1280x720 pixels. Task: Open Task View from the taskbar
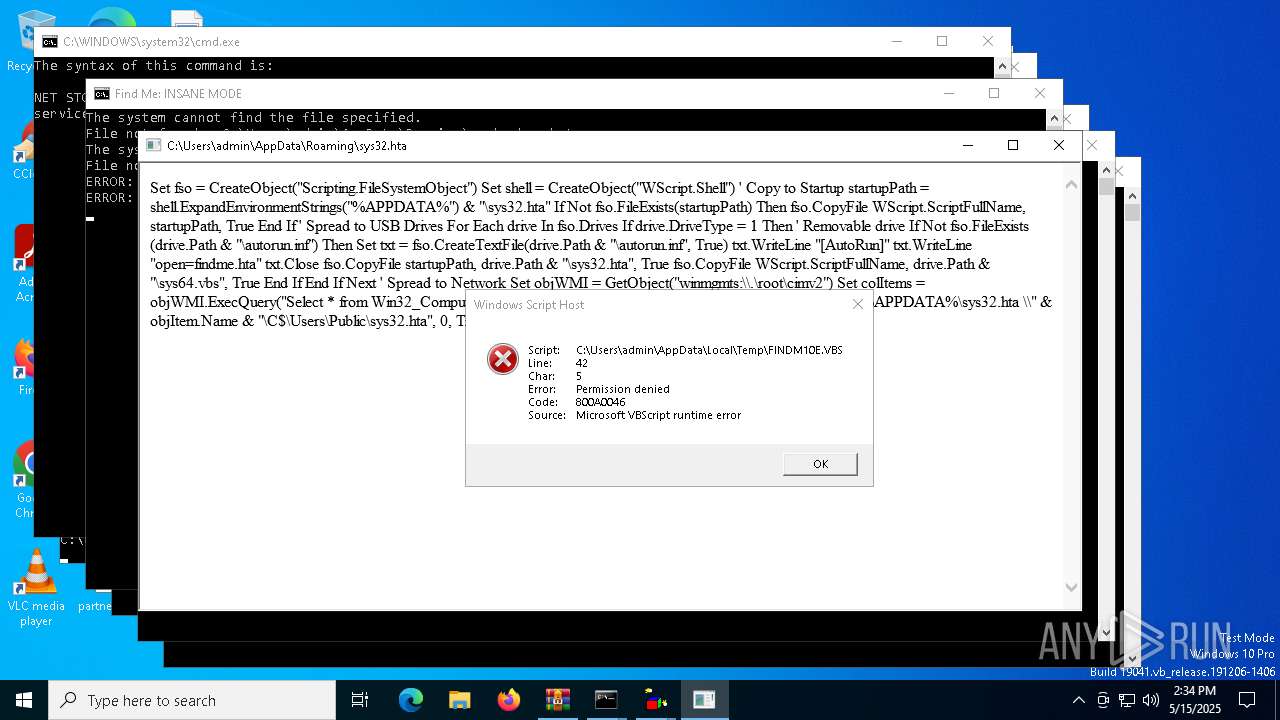coord(360,700)
